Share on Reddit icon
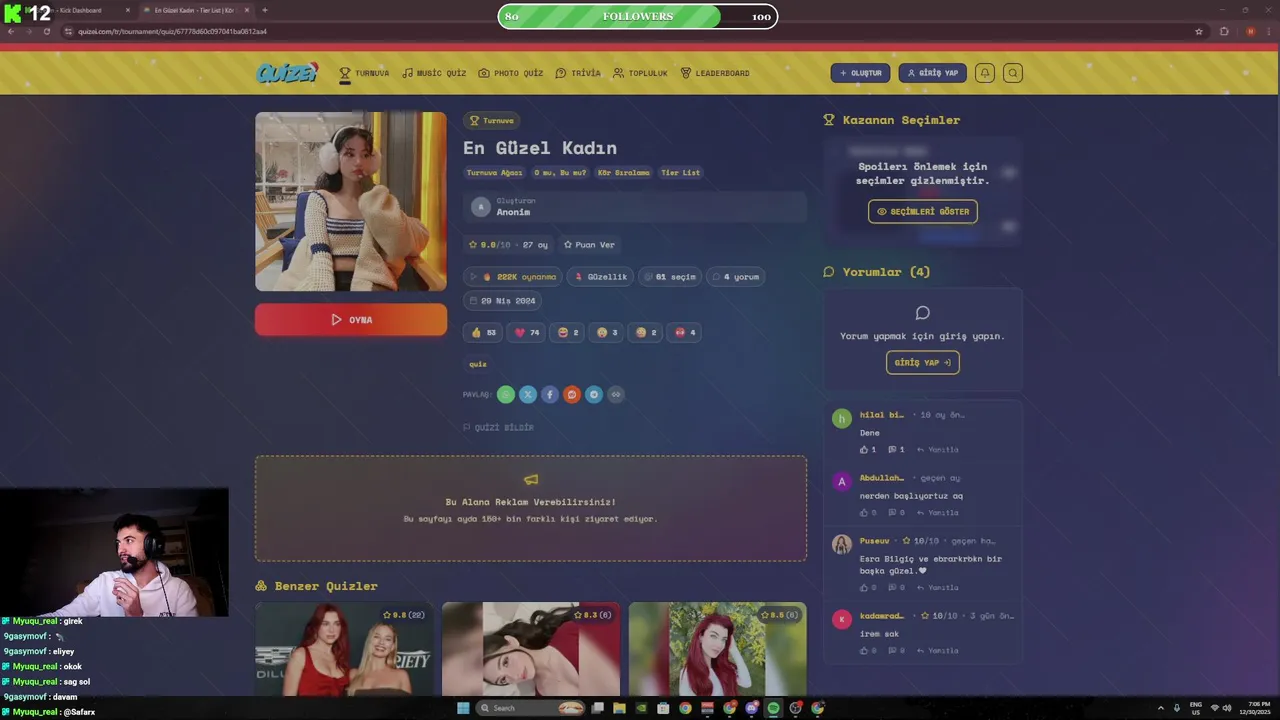Image resolution: width=1280 pixels, height=720 pixels. [x=572, y=395]
